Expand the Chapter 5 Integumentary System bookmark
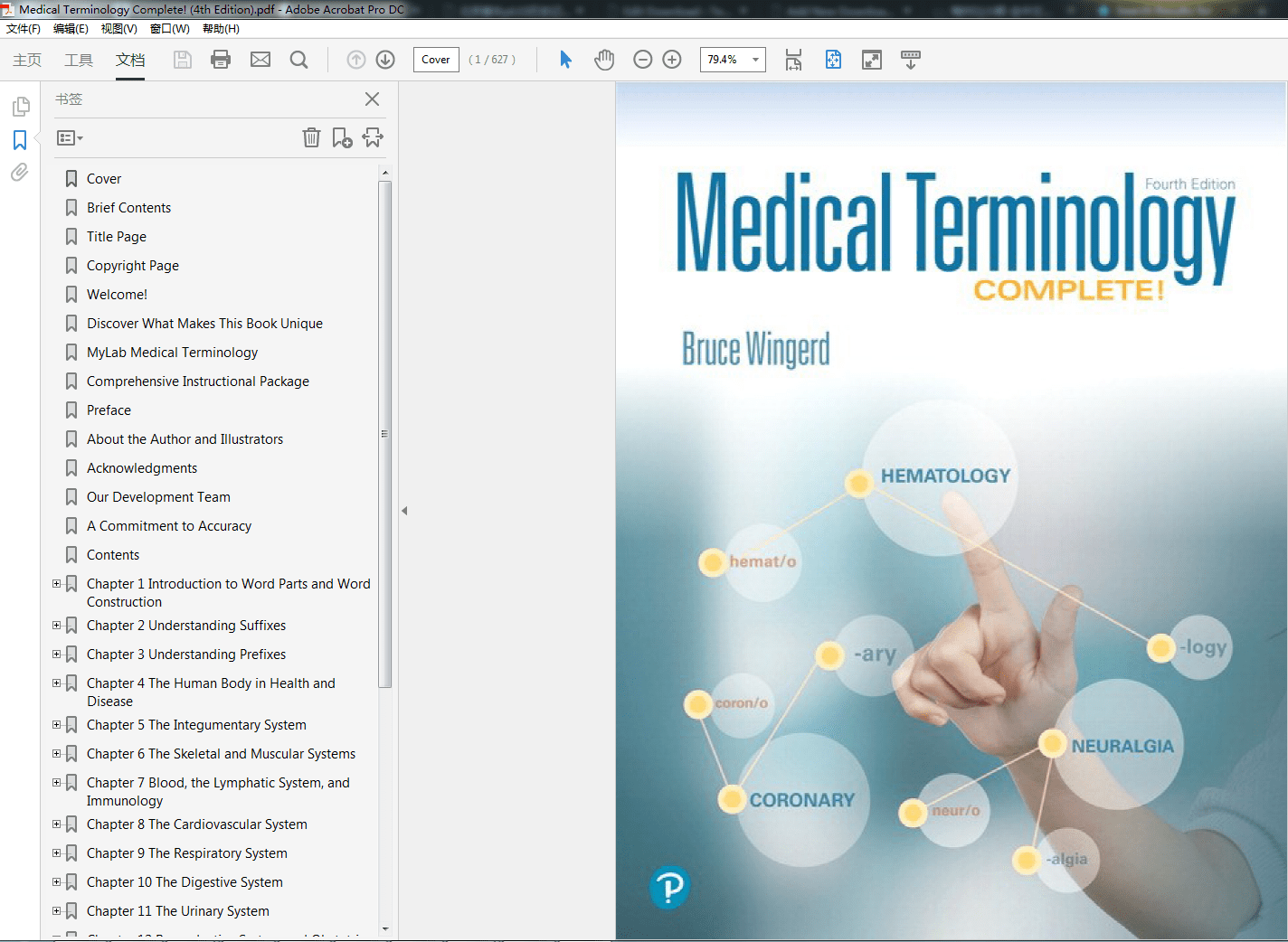1288x942 pixels. point(56,724)
